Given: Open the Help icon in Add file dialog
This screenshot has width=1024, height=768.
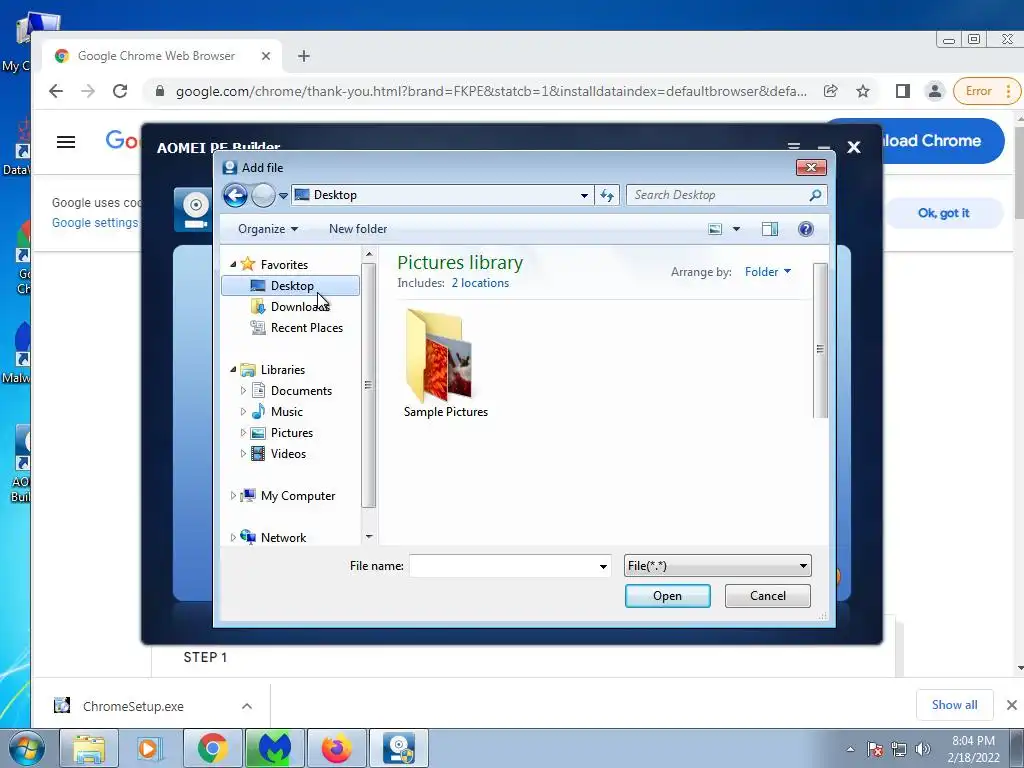Looking at the screenshot, I should [806, 229].
